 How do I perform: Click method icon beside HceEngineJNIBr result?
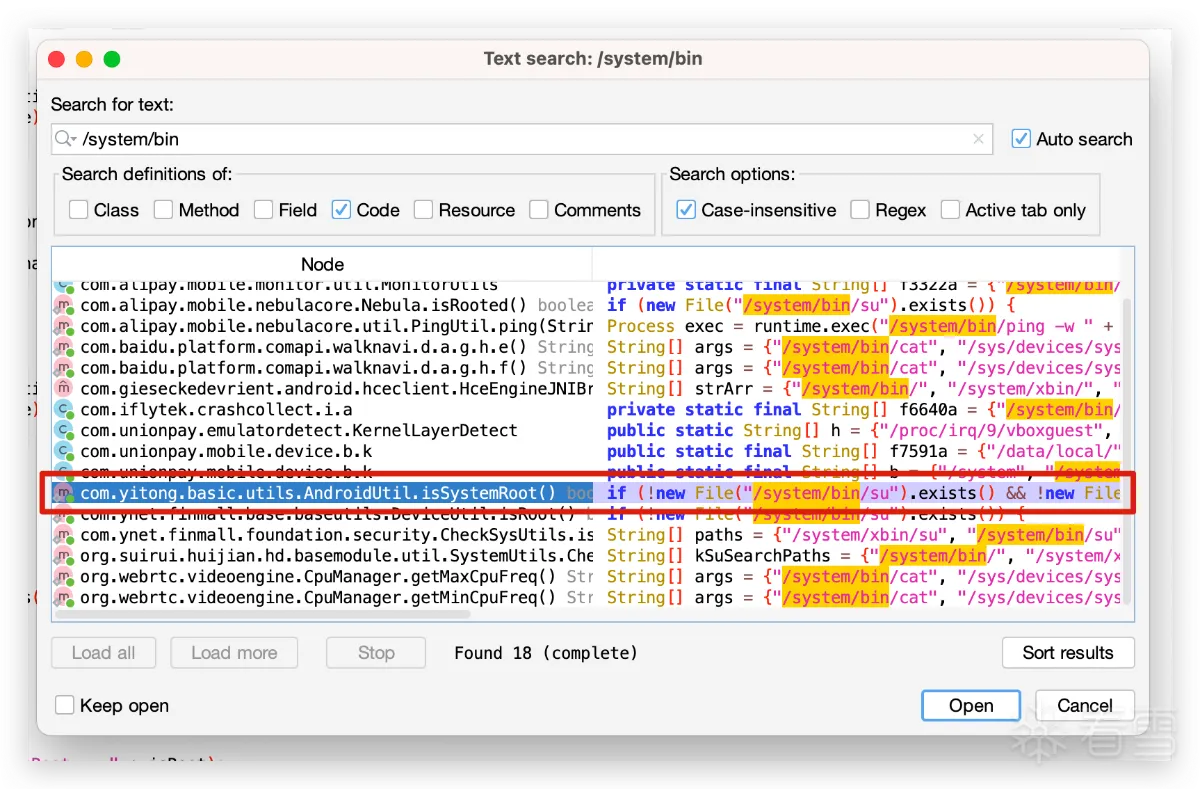(65, 389)
